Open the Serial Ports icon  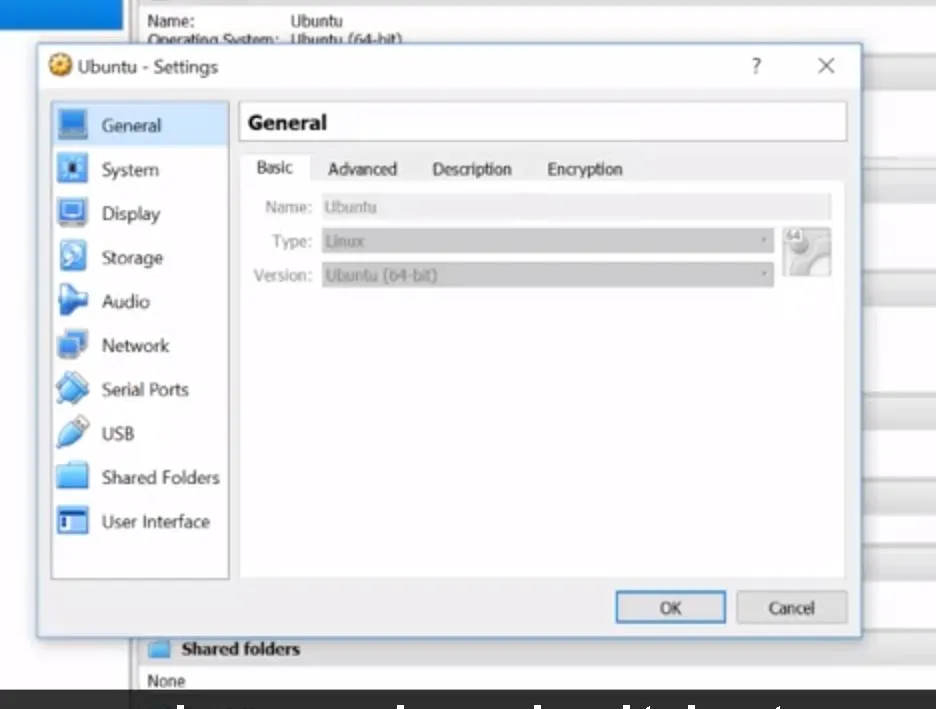(73, 389)
